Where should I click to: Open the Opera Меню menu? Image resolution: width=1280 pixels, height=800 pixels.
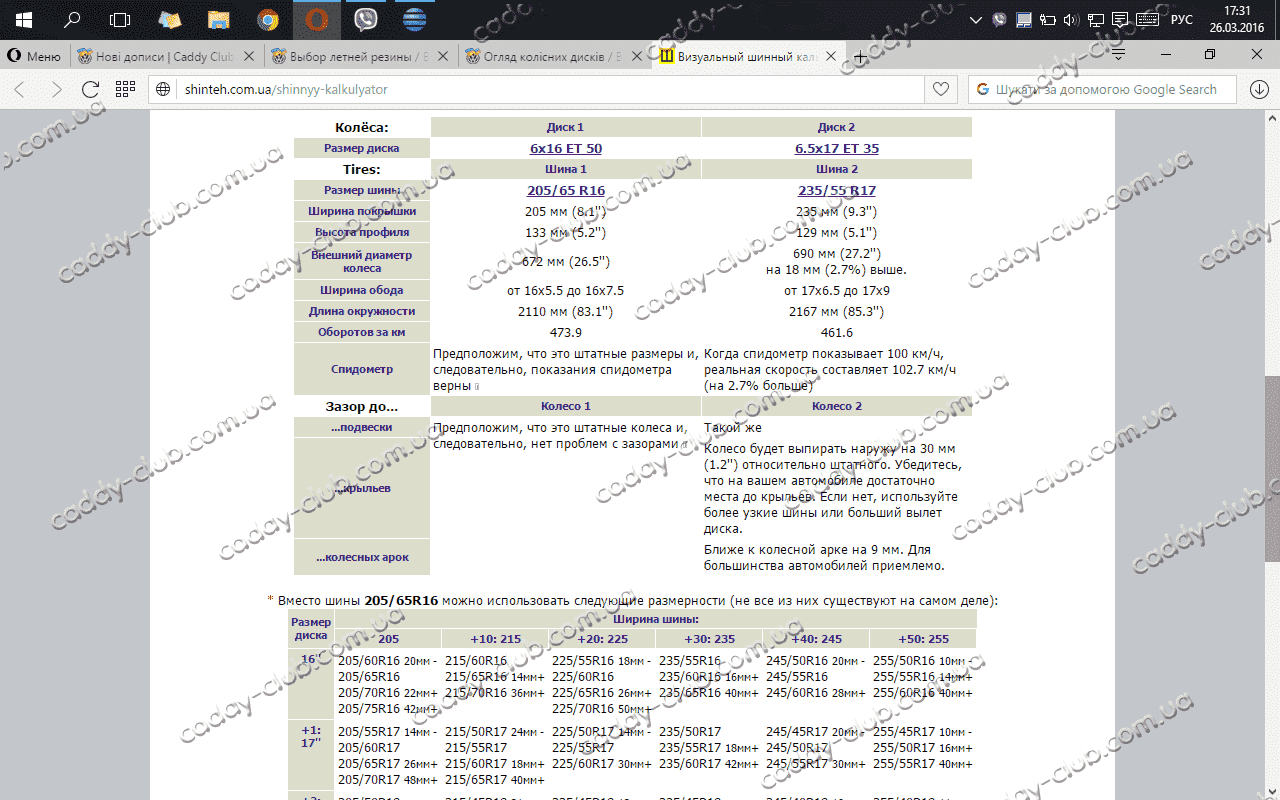[x=34, y=56]
